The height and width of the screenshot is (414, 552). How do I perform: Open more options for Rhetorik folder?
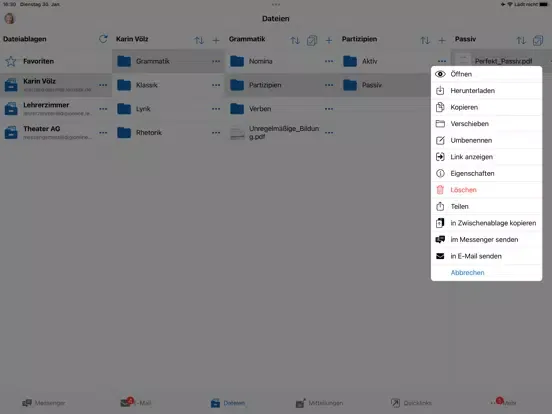pos(216,133)
